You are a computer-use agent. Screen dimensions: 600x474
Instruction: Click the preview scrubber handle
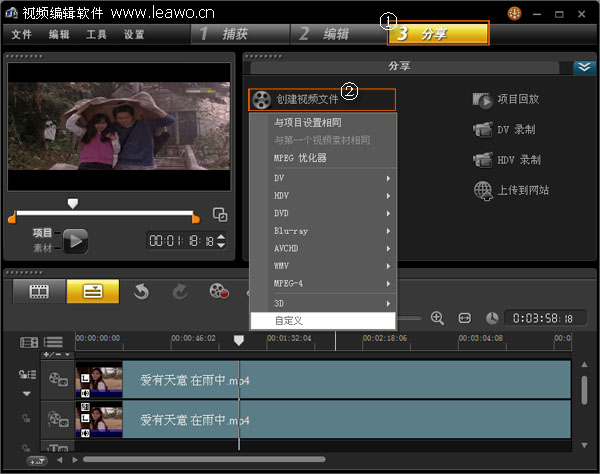73,203
